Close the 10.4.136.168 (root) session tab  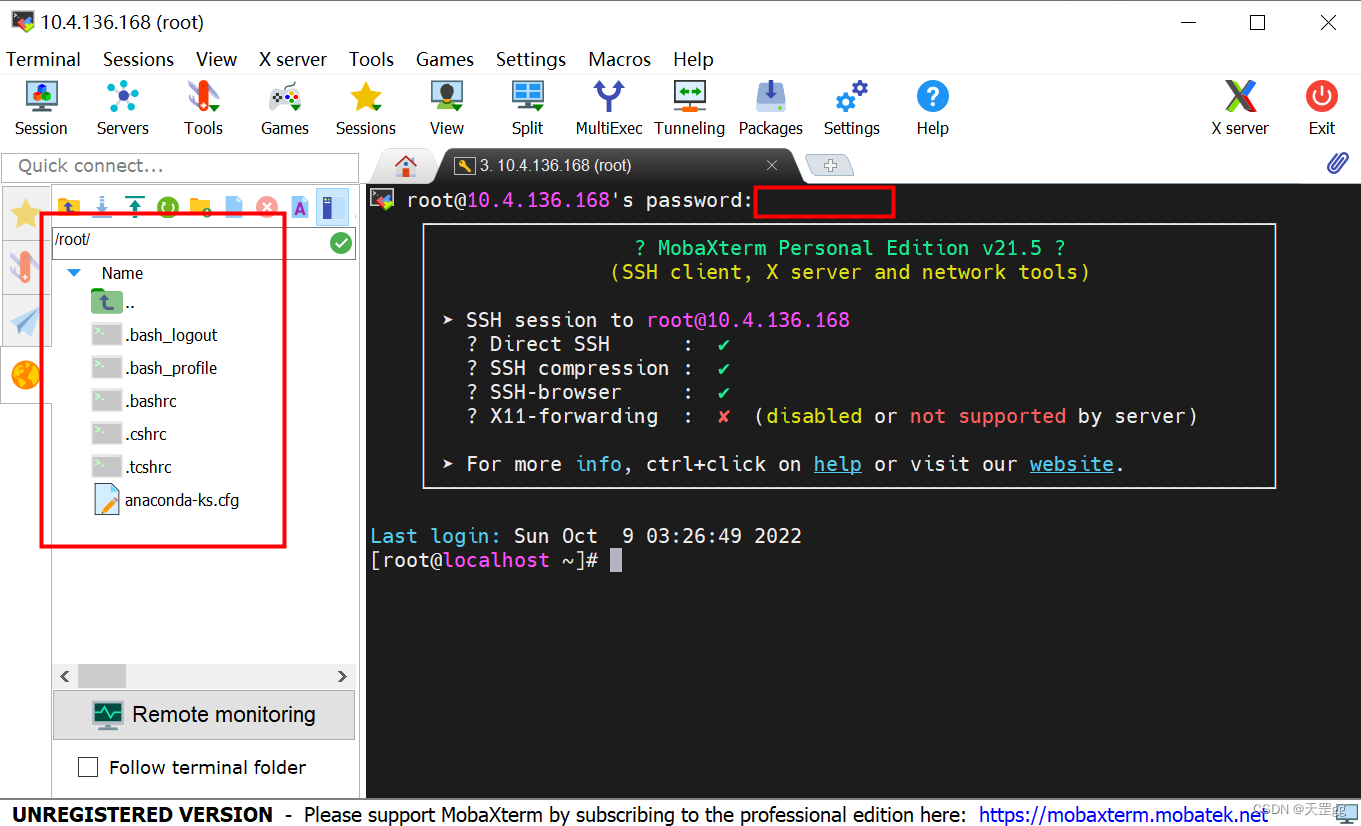pyautogui.click(x=772, y=165)
